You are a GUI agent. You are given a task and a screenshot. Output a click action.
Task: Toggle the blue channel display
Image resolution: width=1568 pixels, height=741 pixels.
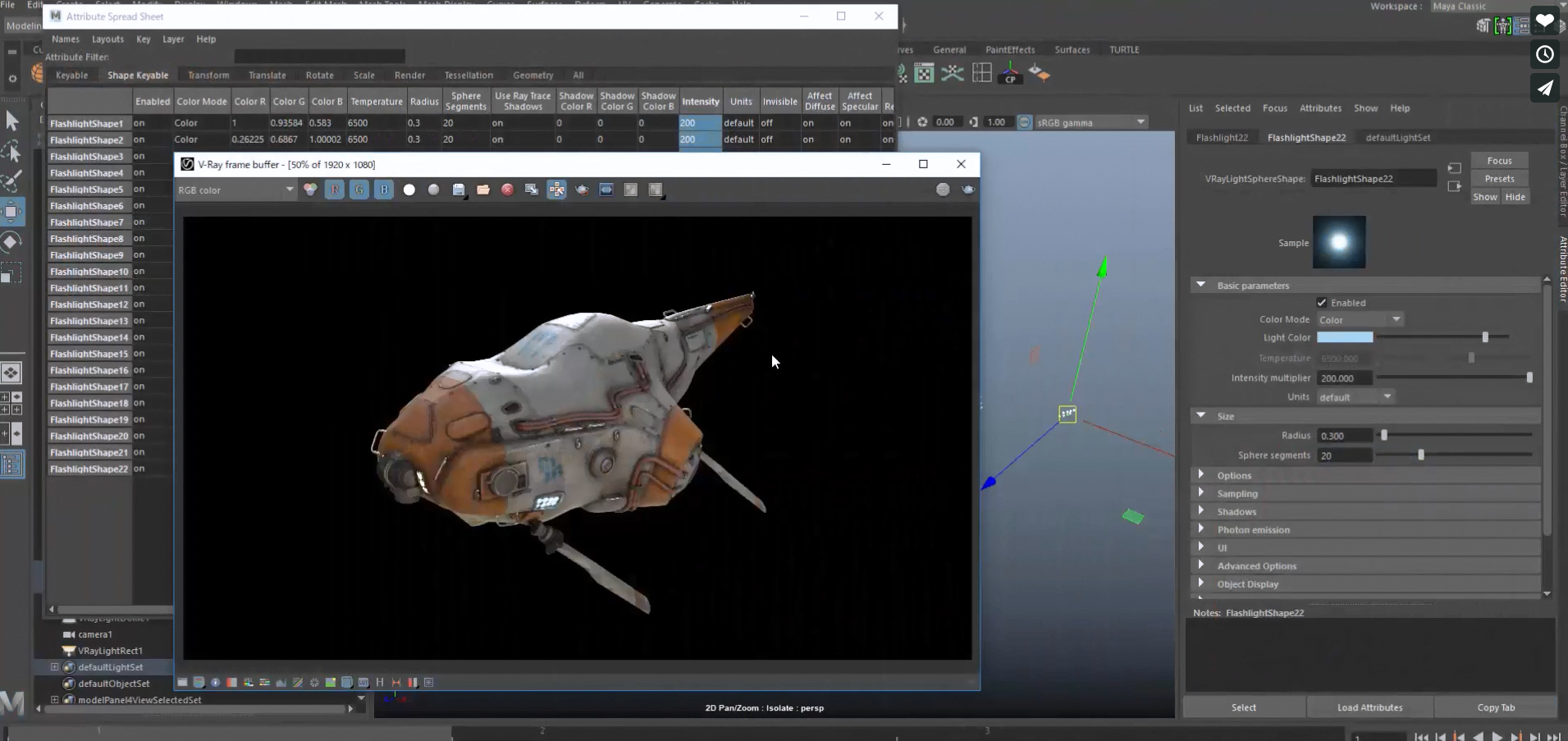384,190
